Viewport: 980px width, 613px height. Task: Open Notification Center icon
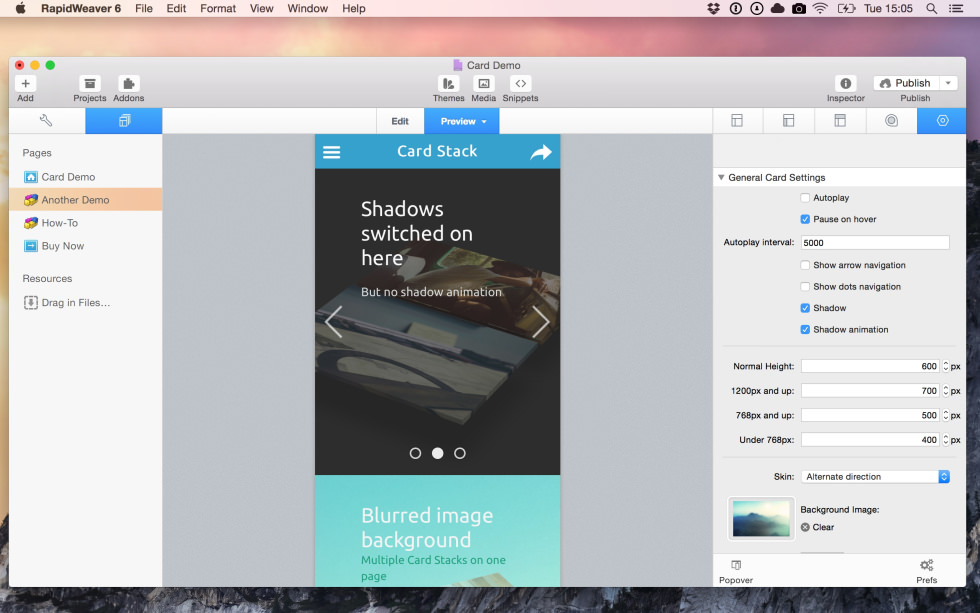pos(956,9)
